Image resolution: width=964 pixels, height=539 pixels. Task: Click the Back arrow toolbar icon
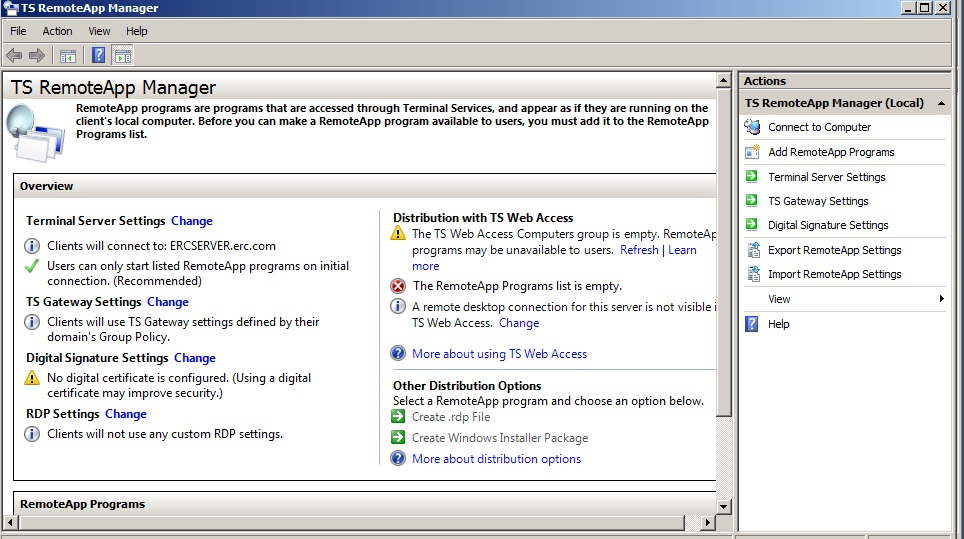[x=14, y=56]
